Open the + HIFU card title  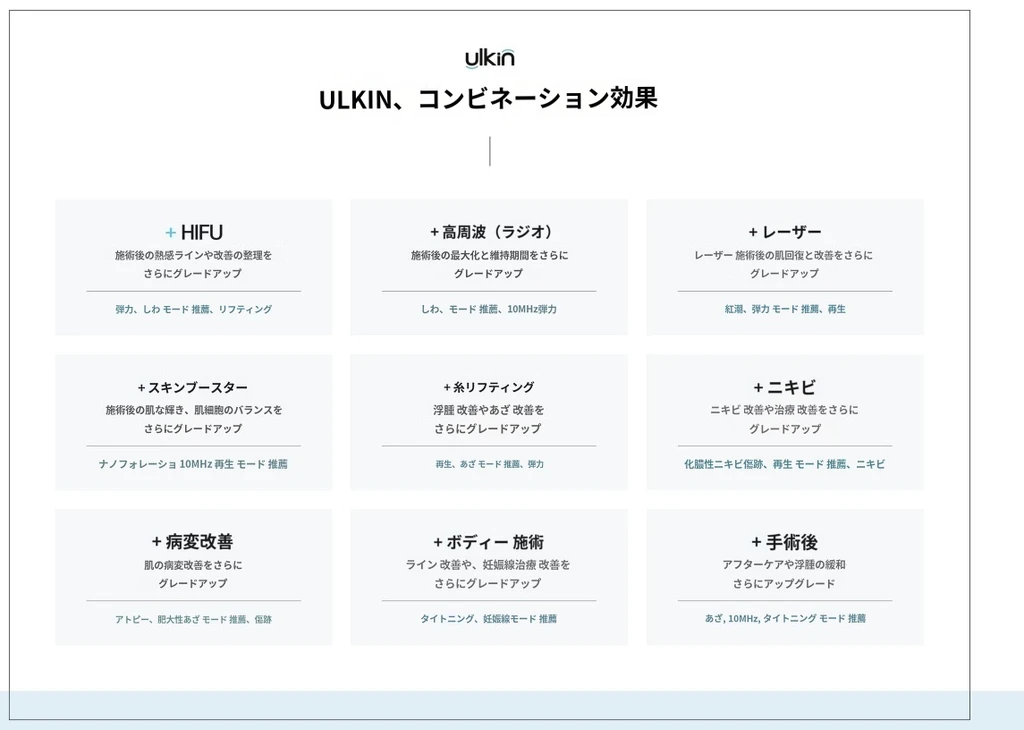point(193,232)
